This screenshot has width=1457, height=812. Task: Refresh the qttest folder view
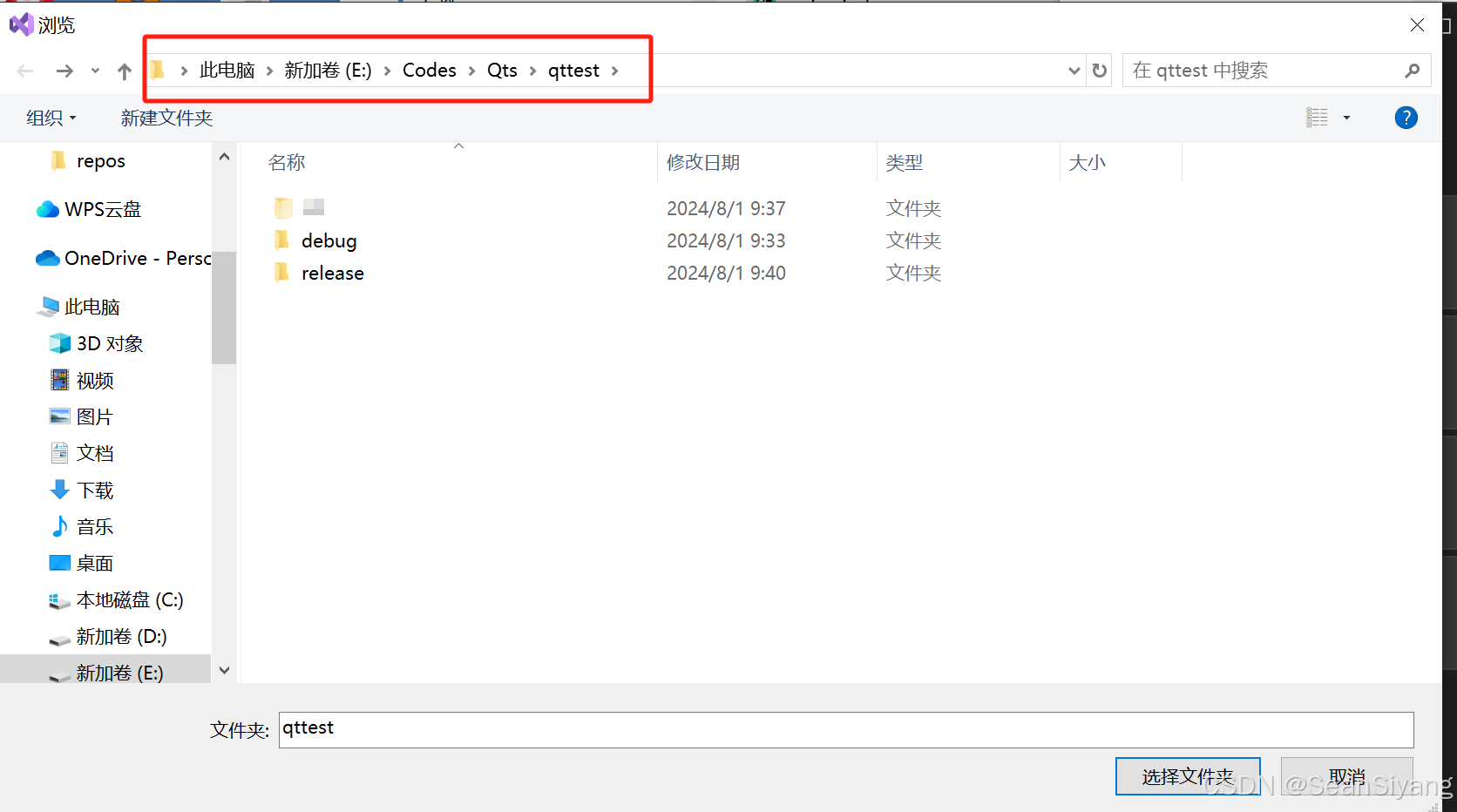[x=1100, y=71]
